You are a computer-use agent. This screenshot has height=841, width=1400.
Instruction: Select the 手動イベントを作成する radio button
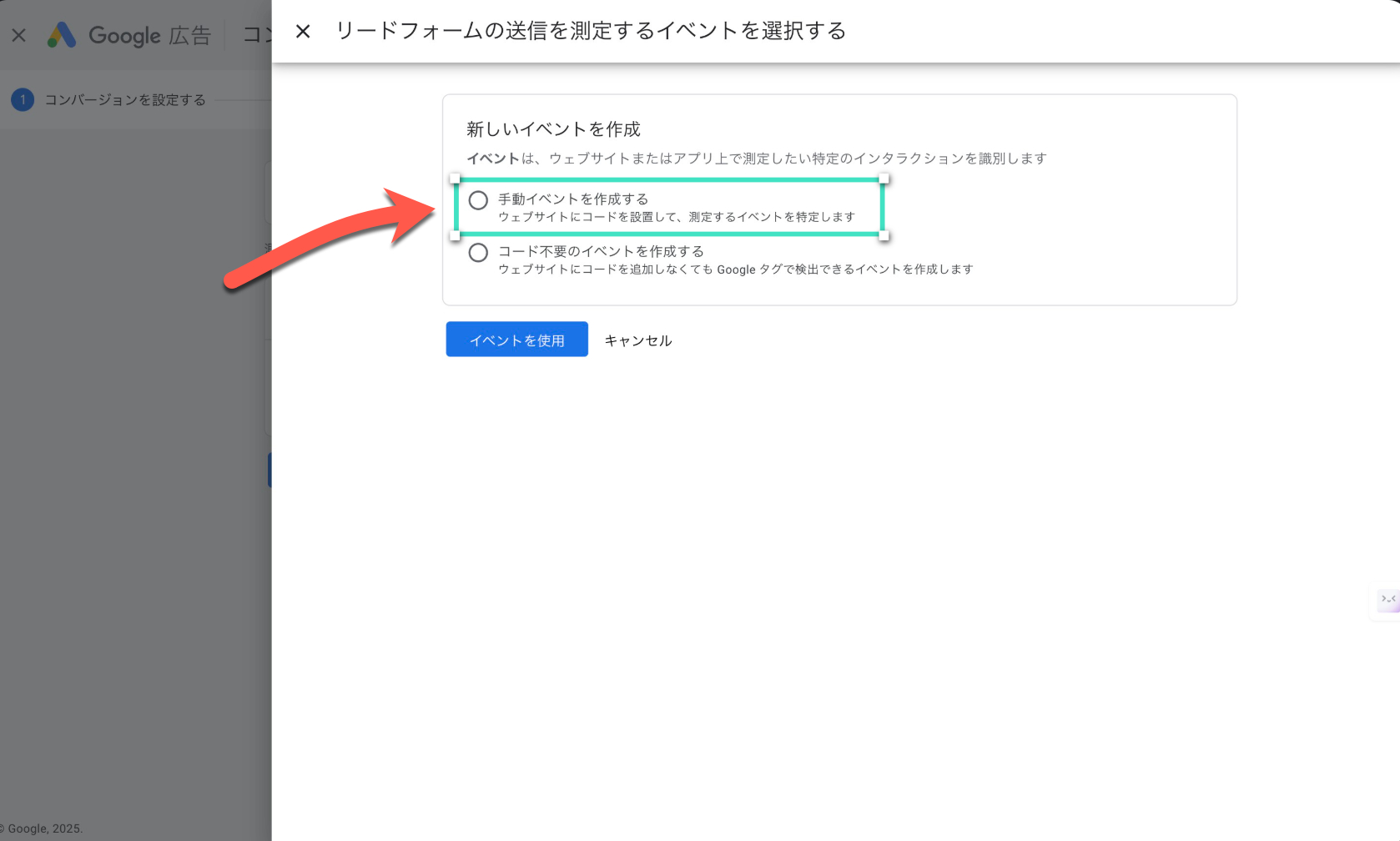pos(478,200)
